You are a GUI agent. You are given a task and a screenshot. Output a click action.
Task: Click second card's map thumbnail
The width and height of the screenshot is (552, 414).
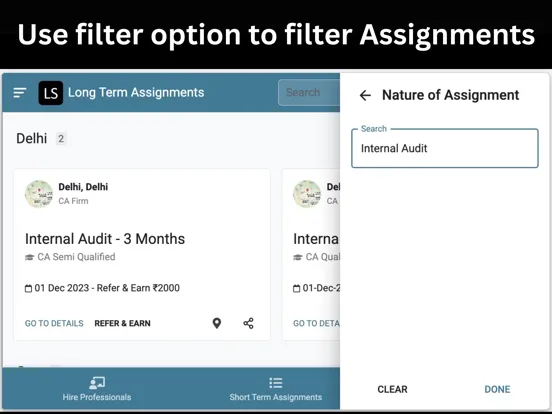[x=307, y=194]
